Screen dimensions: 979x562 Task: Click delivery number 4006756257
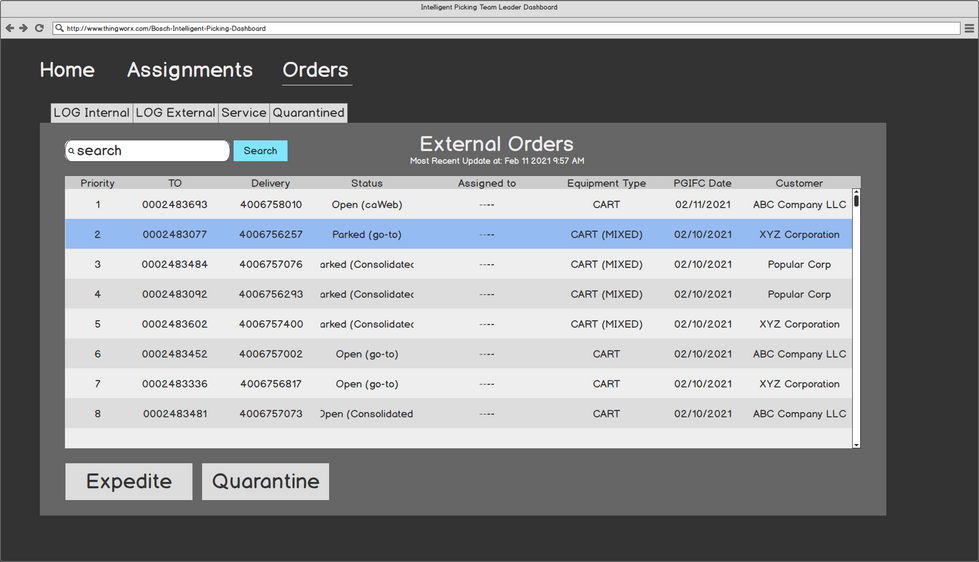click(x=271, y=234)
